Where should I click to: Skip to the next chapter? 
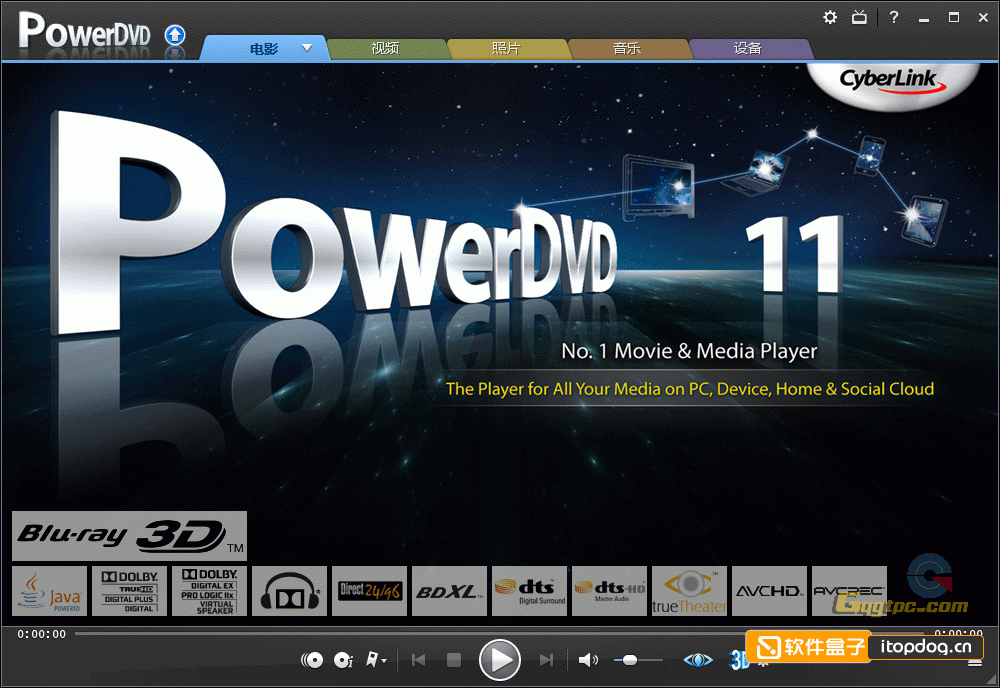[546, 660]
